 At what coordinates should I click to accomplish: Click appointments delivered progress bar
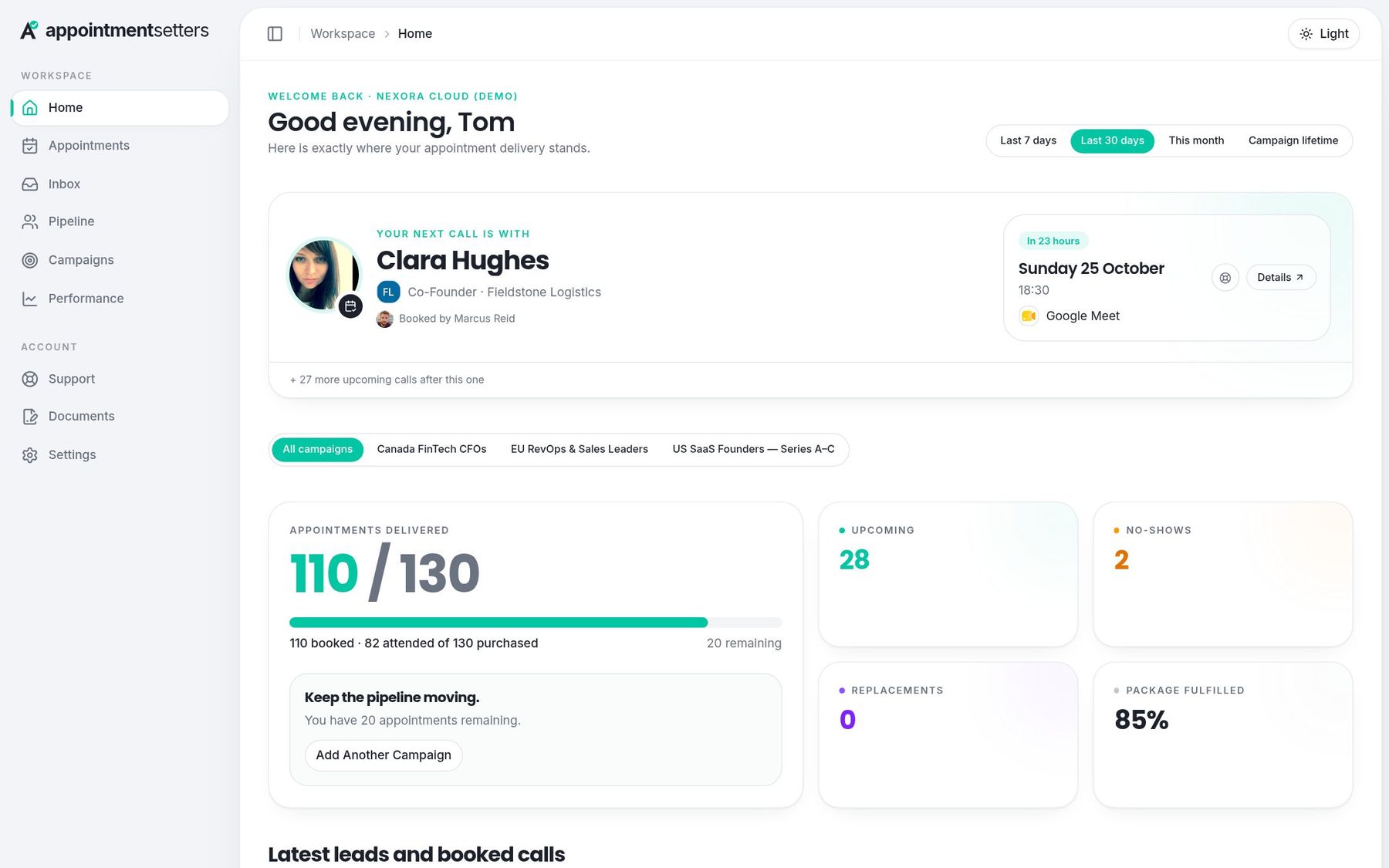(536, 623)
